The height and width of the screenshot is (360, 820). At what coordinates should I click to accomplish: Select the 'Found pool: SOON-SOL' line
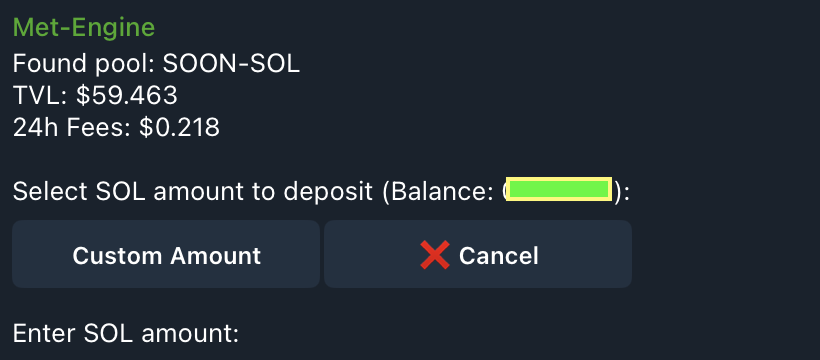pos(156,64)
